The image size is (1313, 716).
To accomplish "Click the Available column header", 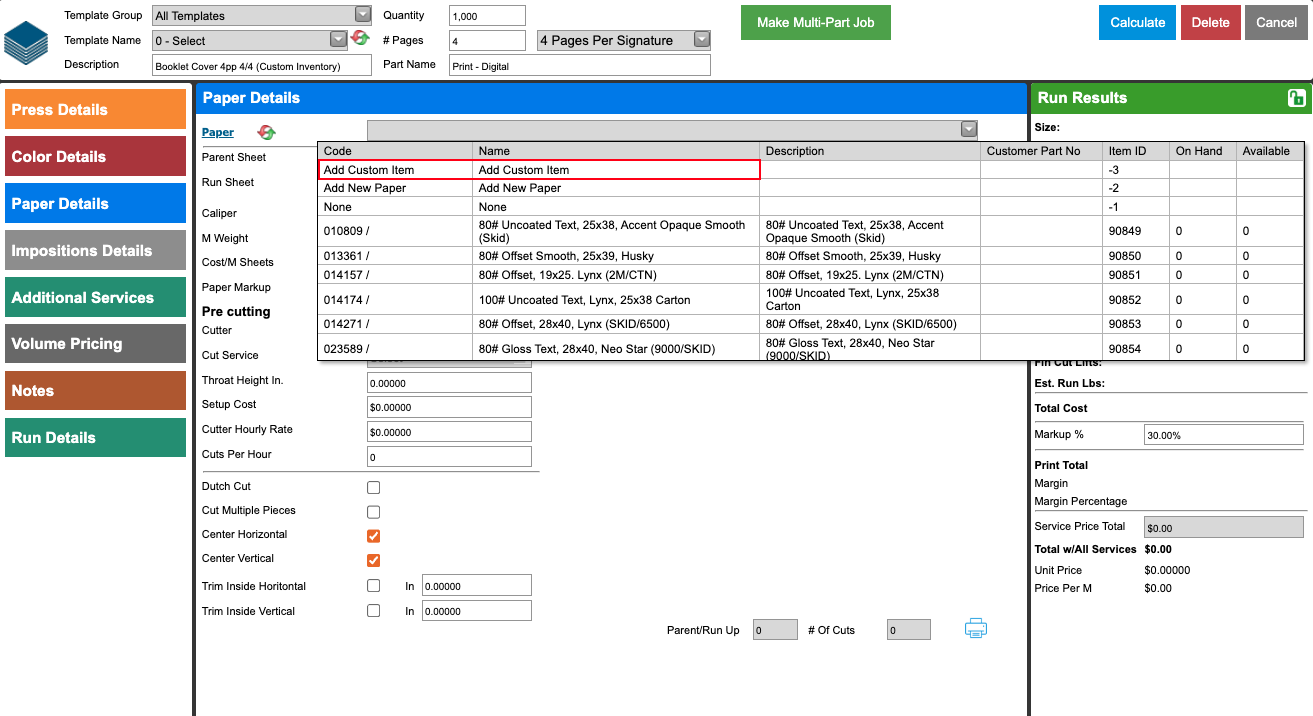I will 1270,151.
